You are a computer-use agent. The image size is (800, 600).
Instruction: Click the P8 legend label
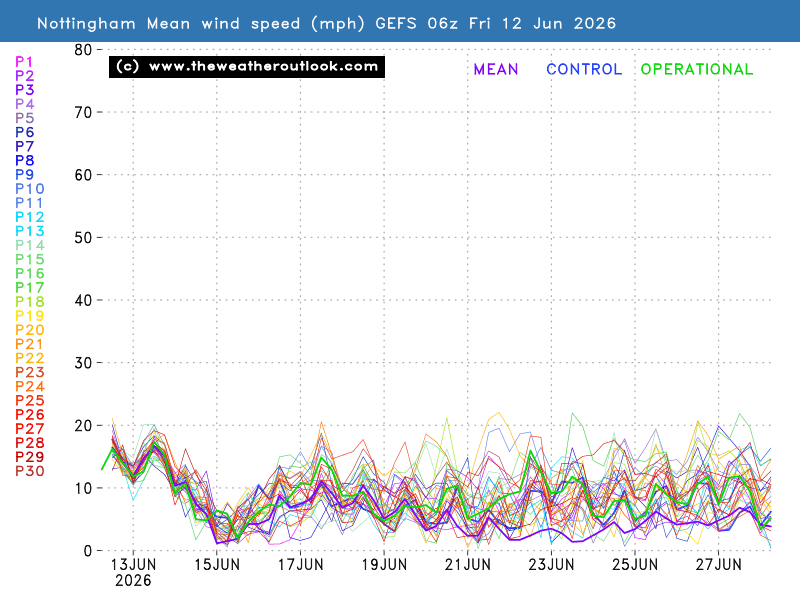[x=24, y=161]
